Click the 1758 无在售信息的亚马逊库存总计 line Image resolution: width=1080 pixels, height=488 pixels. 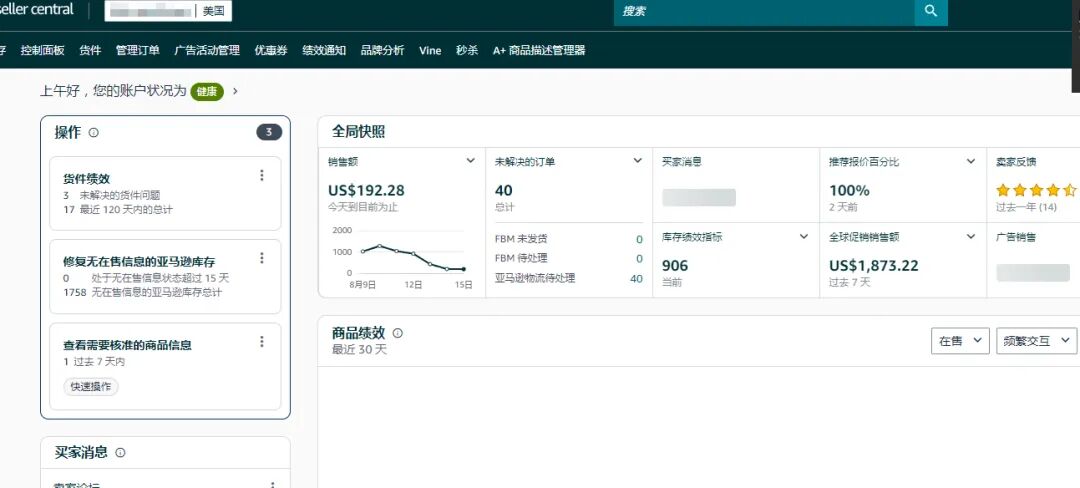click(143, 293)
